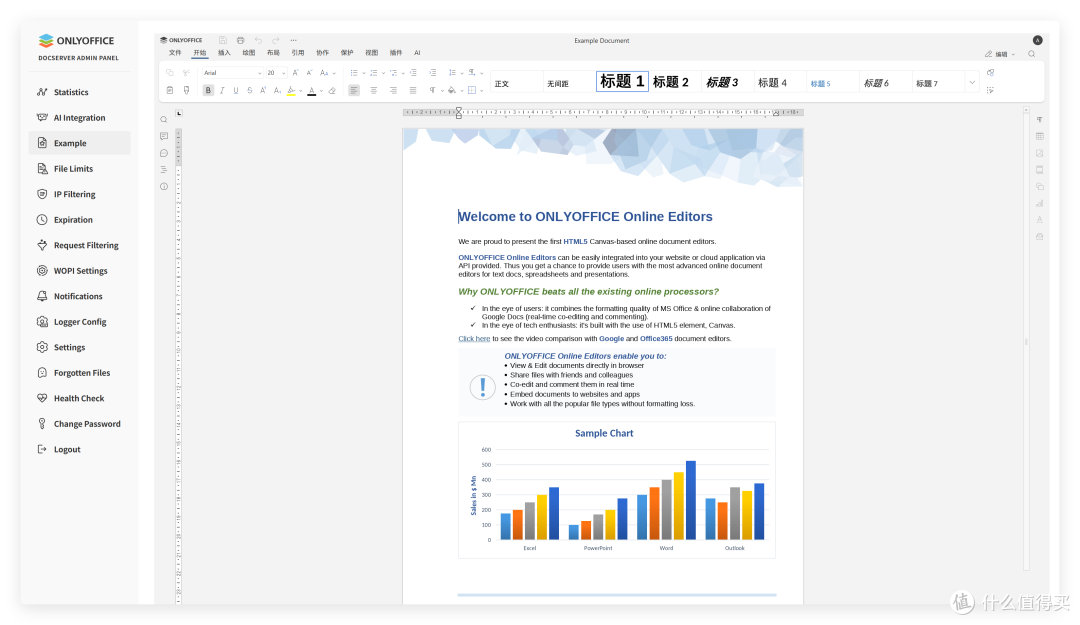Open the 布局 (Layout) tab
Image resolution: width=1080 pixels, height=625 pixels.
(273, 52)
